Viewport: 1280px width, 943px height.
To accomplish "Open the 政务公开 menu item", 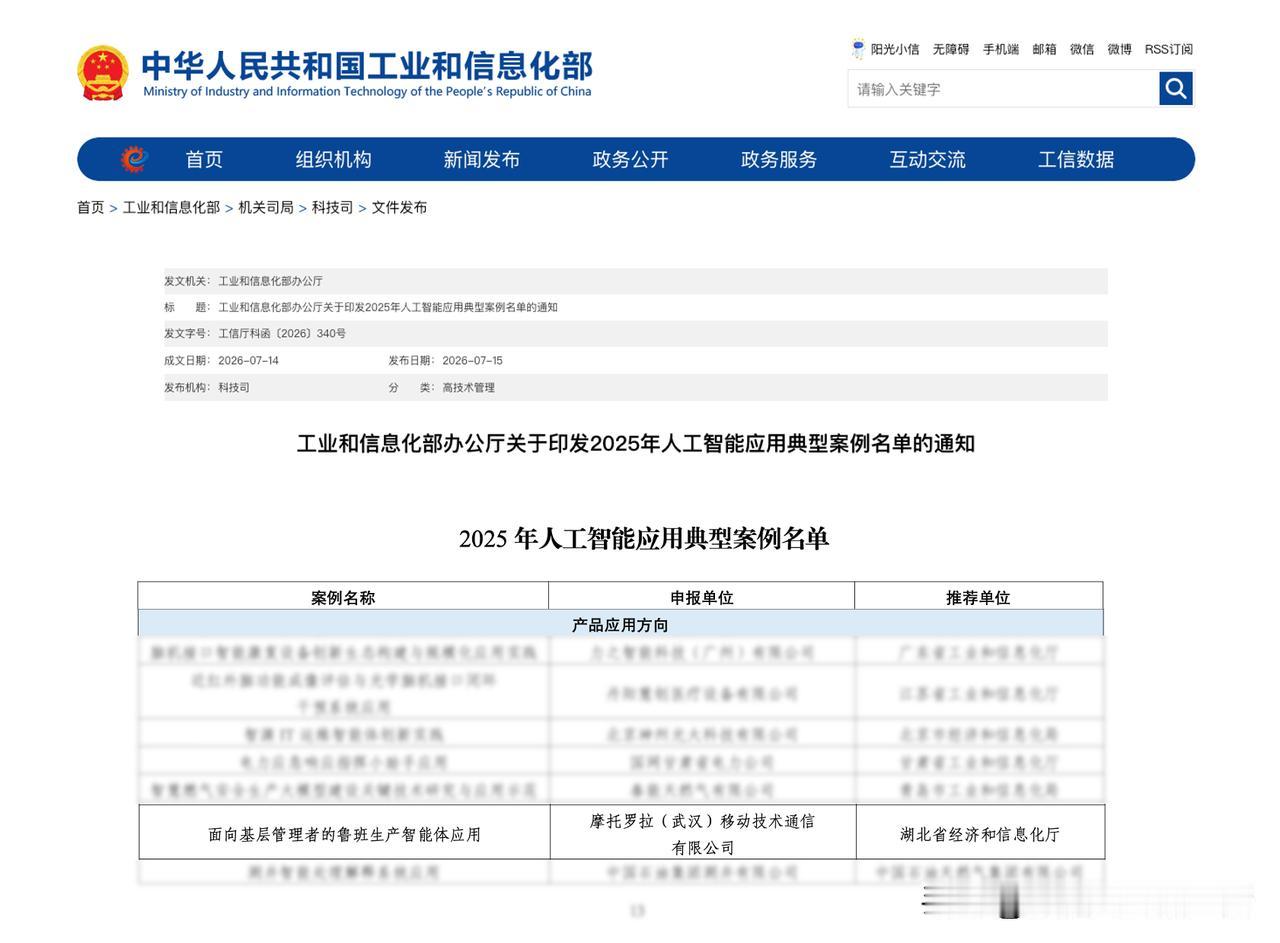I will (x=630, y=159).
